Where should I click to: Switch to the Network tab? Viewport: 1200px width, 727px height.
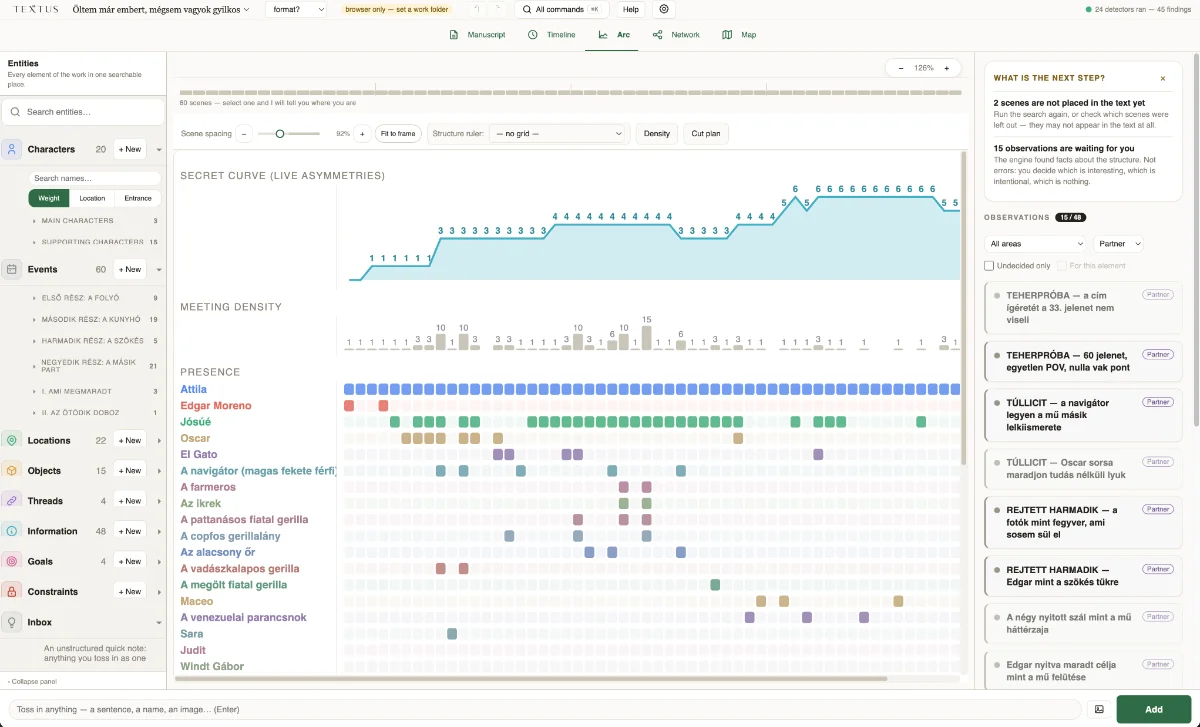click(x=676, y=35)
